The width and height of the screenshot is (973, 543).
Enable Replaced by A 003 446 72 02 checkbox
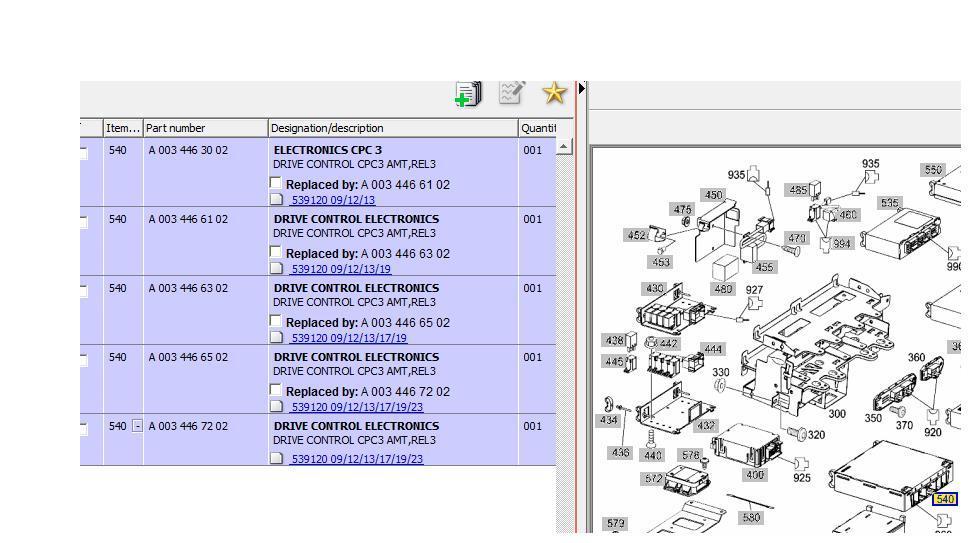tap(277, 390)
